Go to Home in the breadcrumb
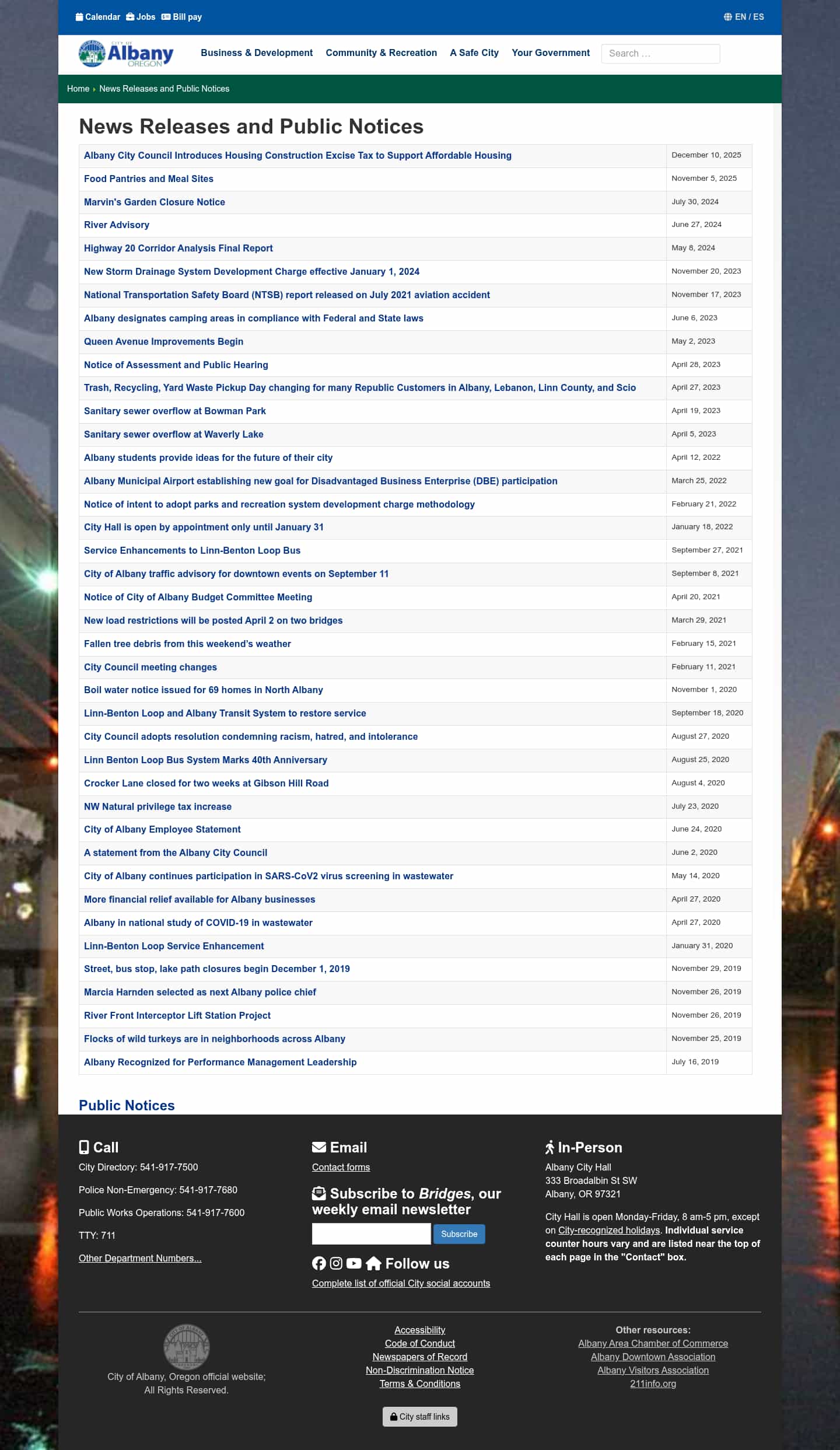Screen dimensions: 840x1450 click(x=78, y=89)
